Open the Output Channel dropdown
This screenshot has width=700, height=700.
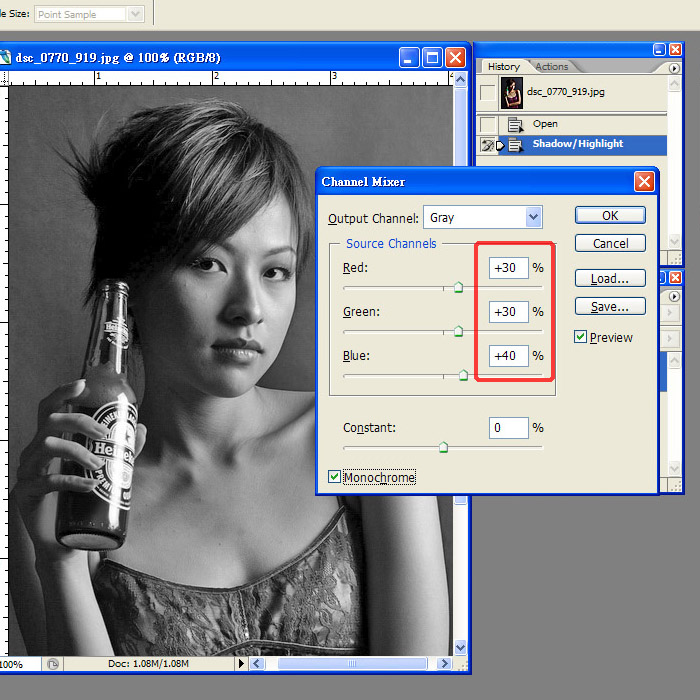pyautogui.click(x=533, y=217)
